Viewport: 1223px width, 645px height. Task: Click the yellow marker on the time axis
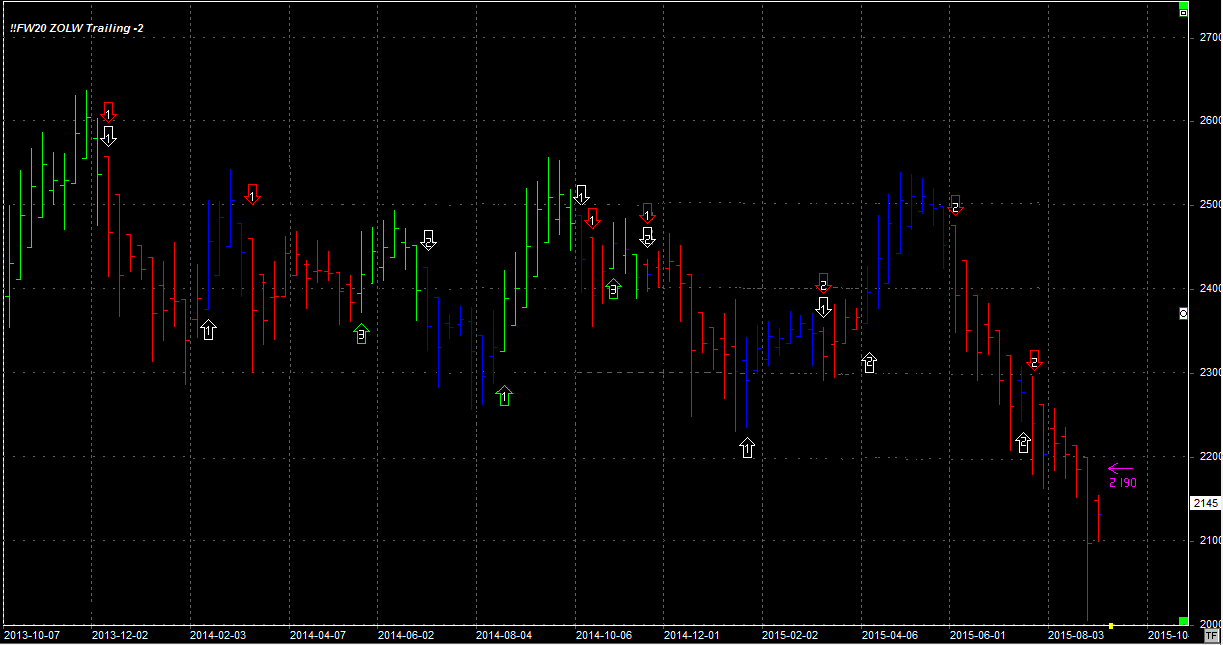click(1111, 626)
